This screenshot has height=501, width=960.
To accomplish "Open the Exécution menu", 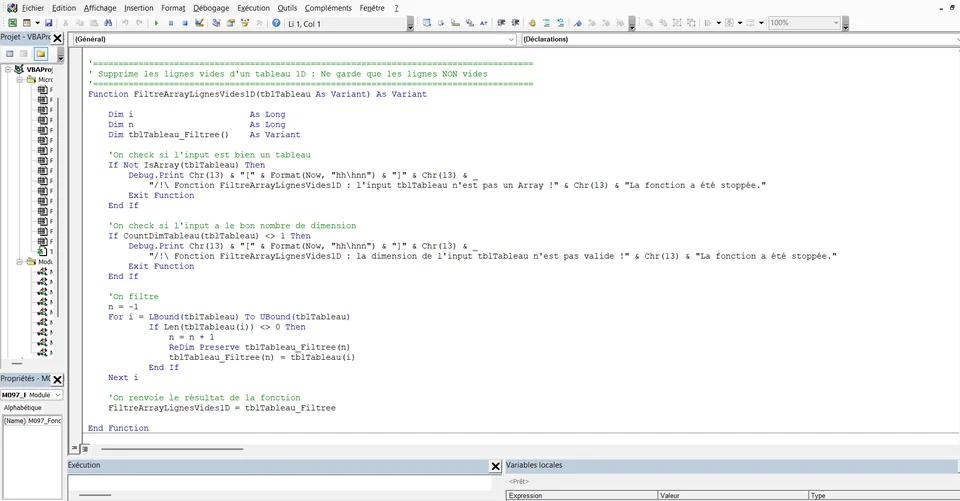I will (x=253, y=8).
